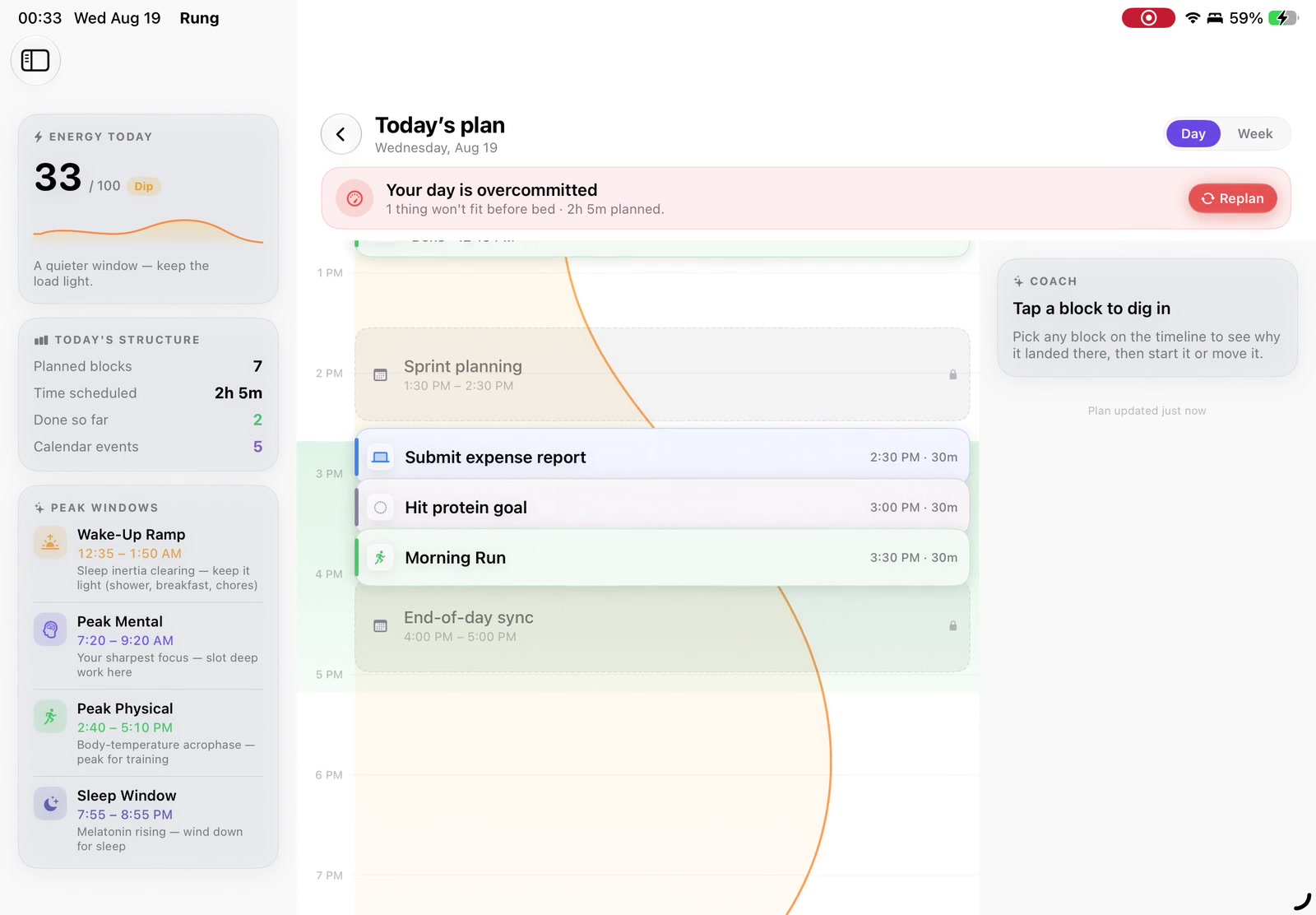Select the Peak Physical window
Screen dimensions: 1316x915
coord(148,734)
